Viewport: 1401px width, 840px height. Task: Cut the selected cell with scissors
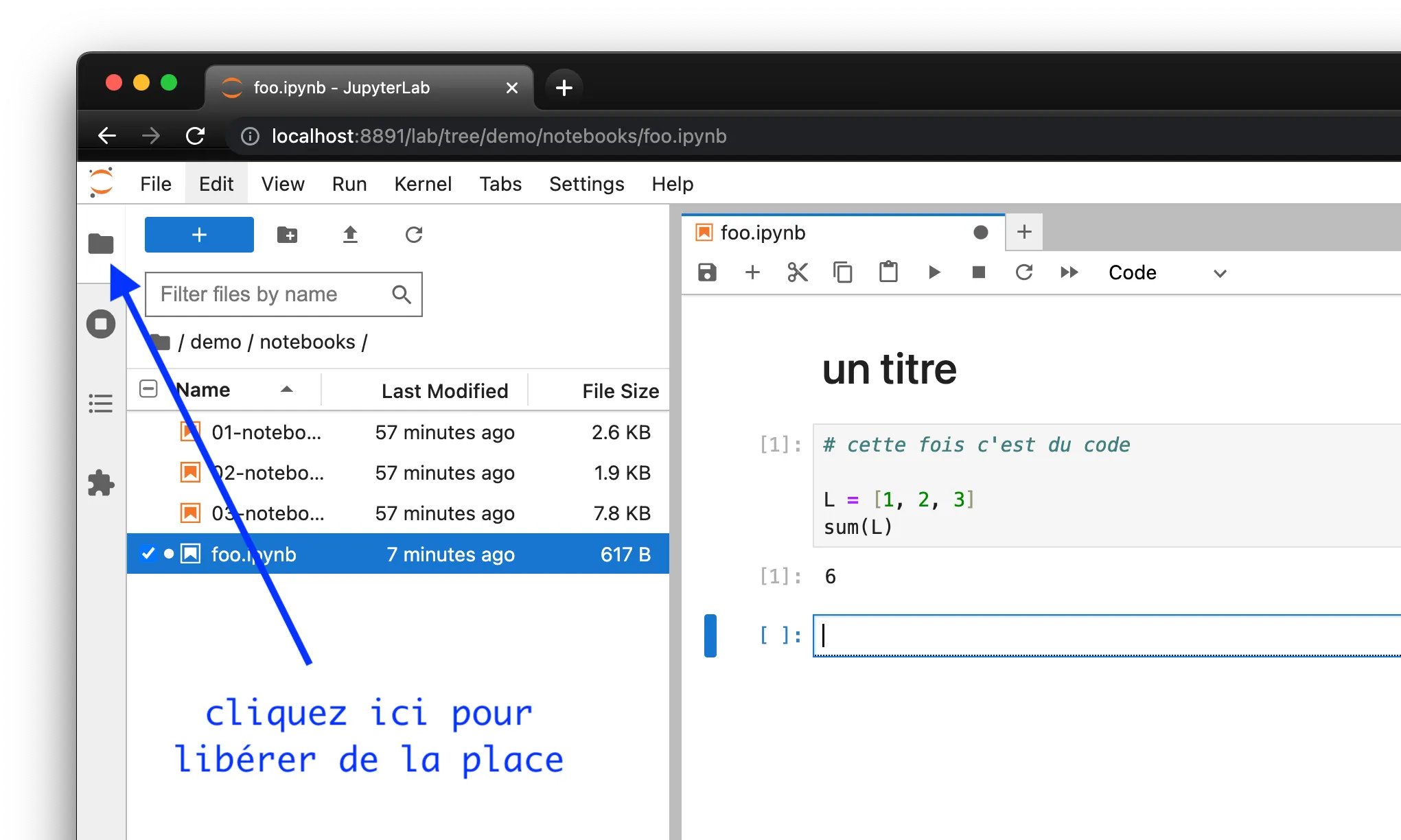[798, 272]
